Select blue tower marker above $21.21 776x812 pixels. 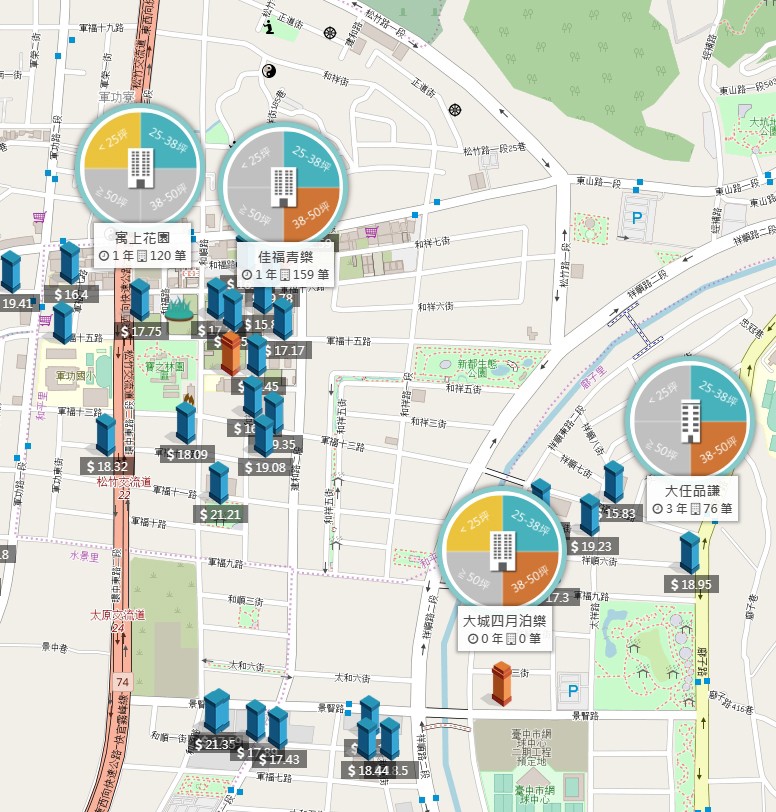point(219,483)
